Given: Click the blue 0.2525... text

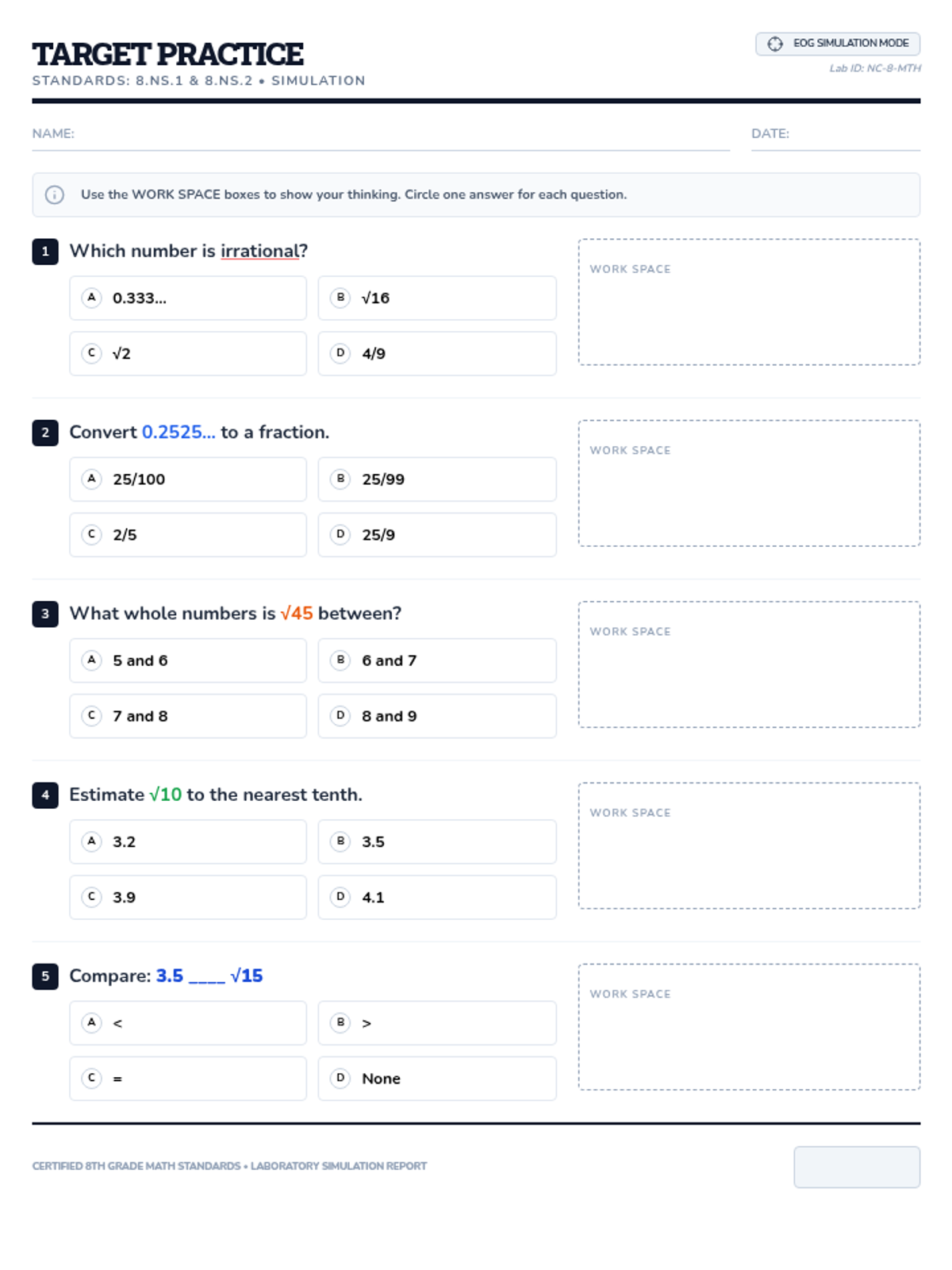Looking at the screenshot, I should [178, 432].
